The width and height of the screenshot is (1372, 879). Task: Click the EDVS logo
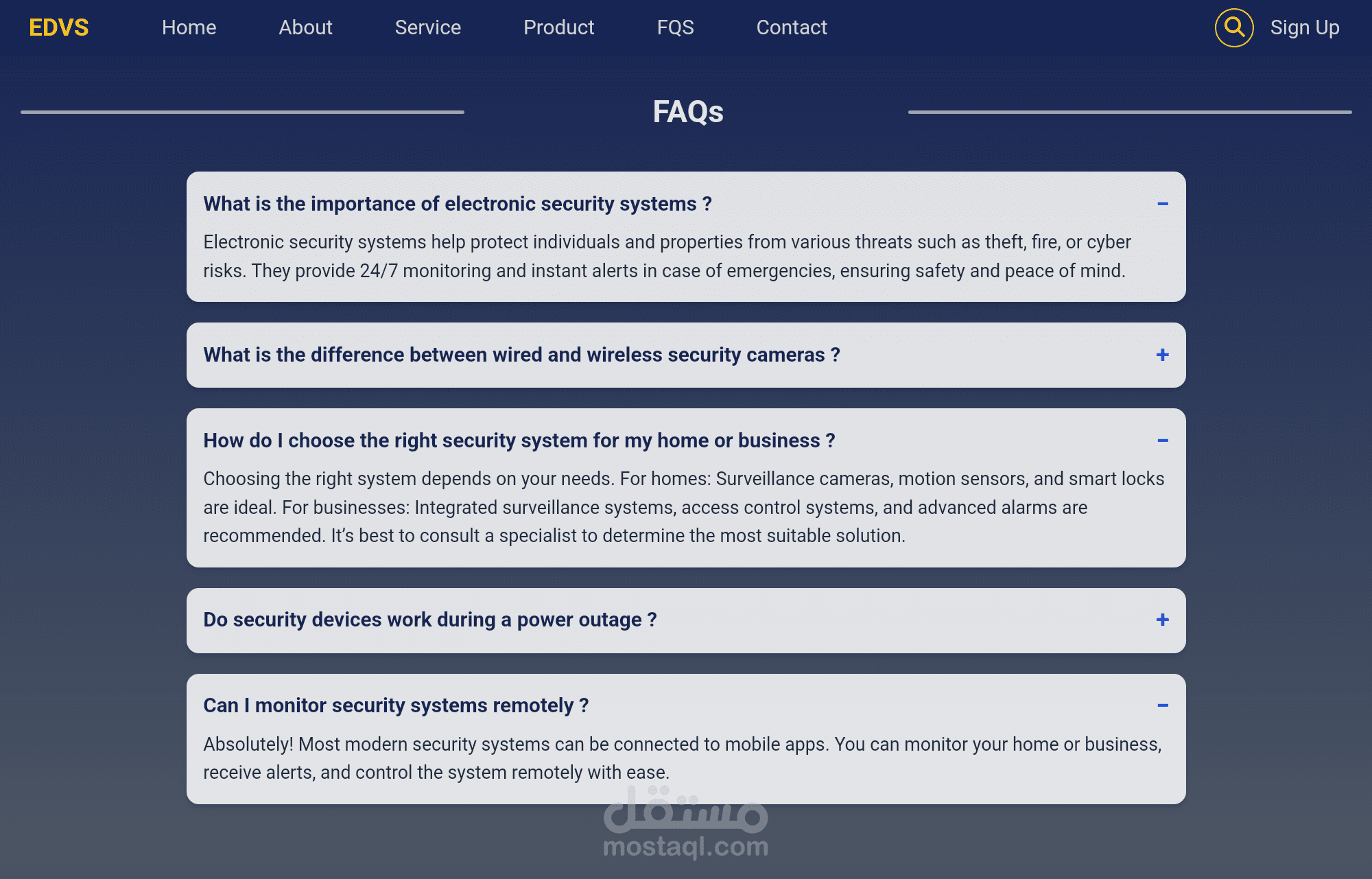click(58, 27)
